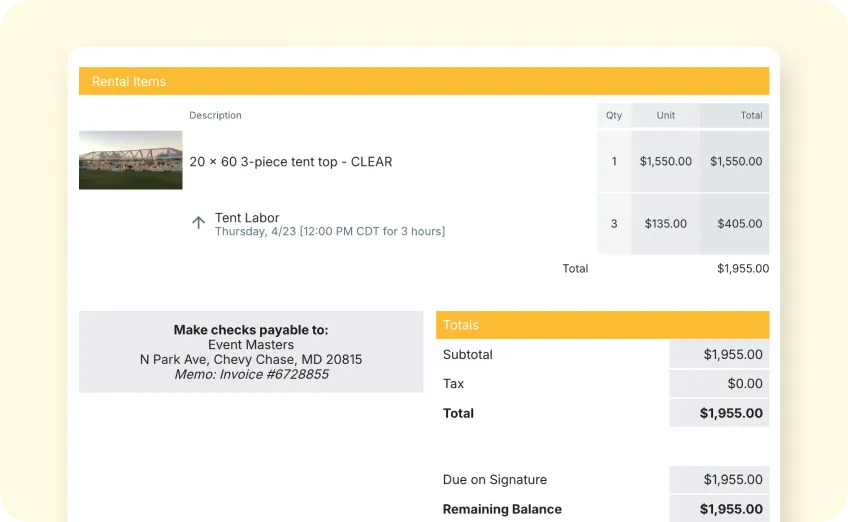
Task: Click the Totals section header
Action: click(x=461, y=325)
